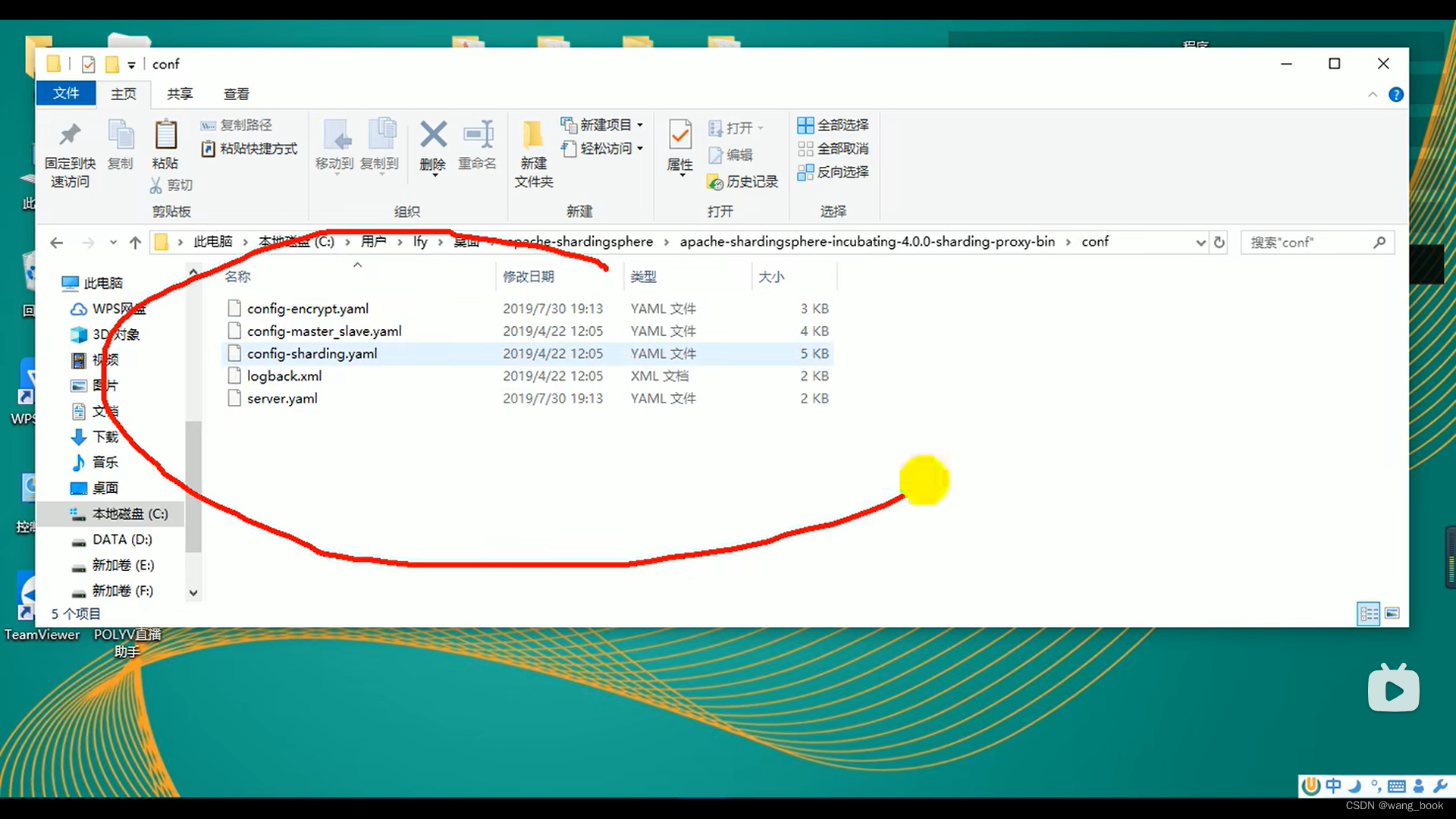Switch to Large icons view icon
The image size is (1456, 819).
pyautogui.click(x=1392, y=613)
